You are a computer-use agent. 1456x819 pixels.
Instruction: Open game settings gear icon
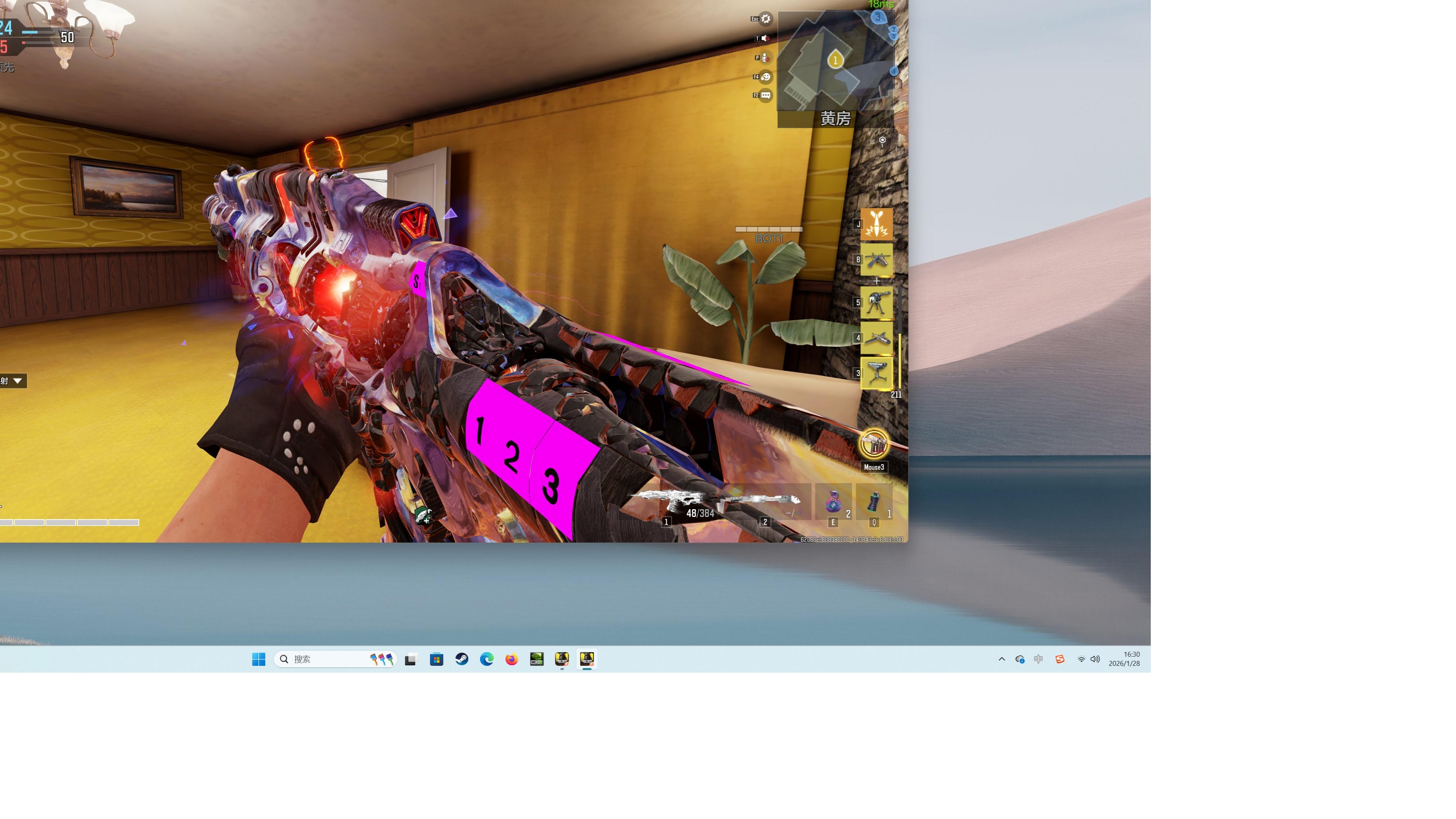(x=765, y=19)
